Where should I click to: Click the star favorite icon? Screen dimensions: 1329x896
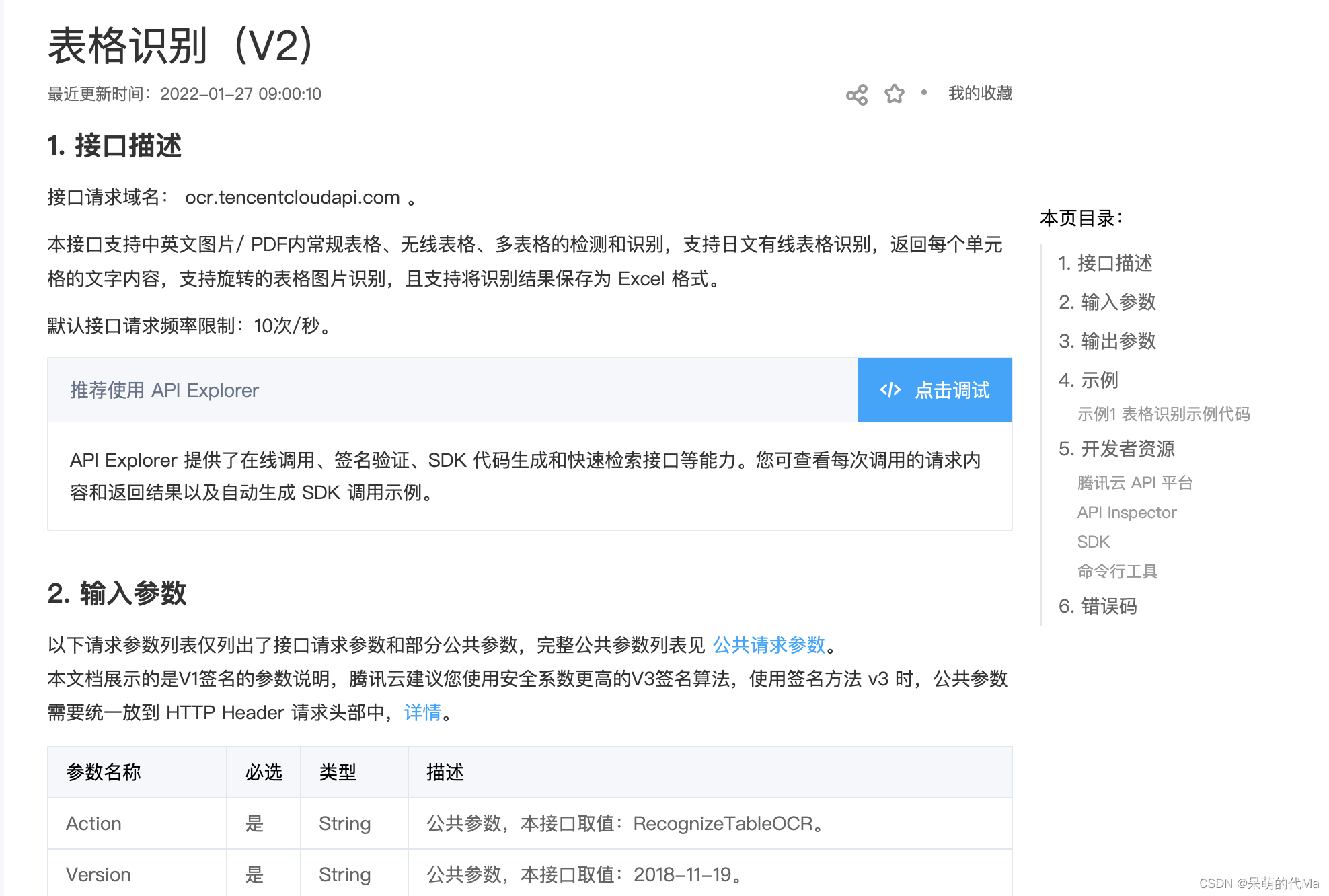(894, 94)
